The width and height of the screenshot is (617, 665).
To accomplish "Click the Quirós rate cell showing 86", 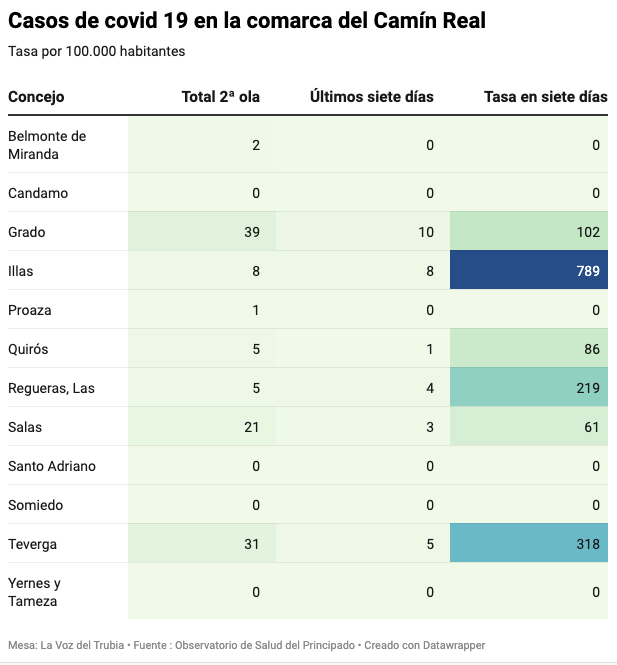I will (529, 349).
